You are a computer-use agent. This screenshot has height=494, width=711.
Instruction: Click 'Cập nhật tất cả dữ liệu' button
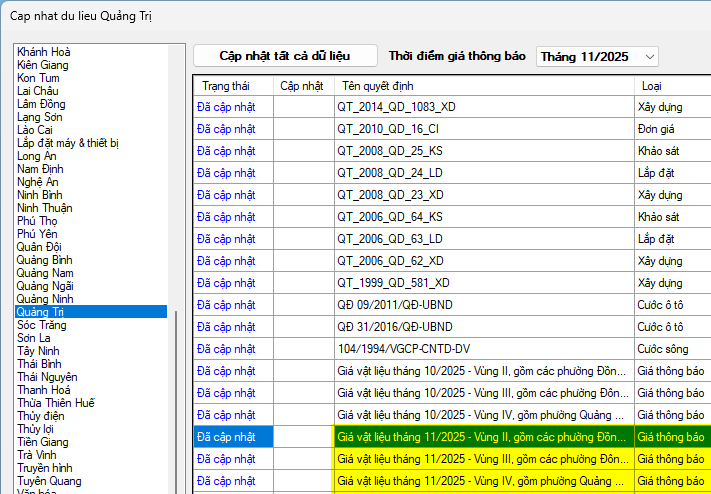tap(285, 56)
